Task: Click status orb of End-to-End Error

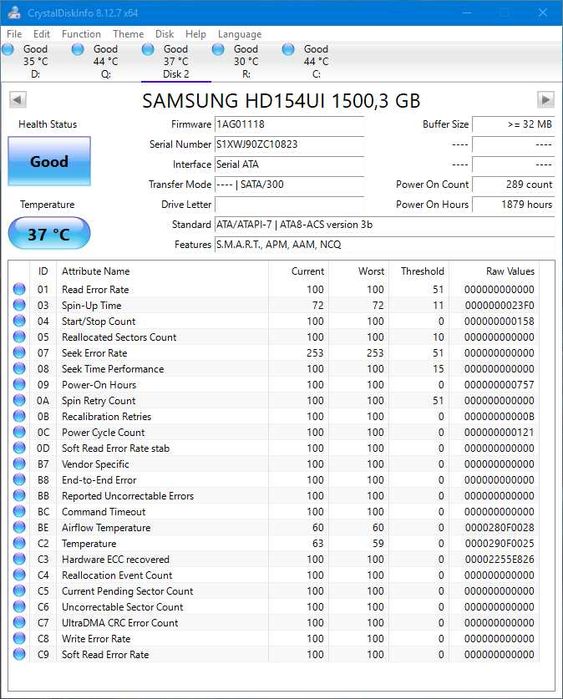Action: (19, 480)
